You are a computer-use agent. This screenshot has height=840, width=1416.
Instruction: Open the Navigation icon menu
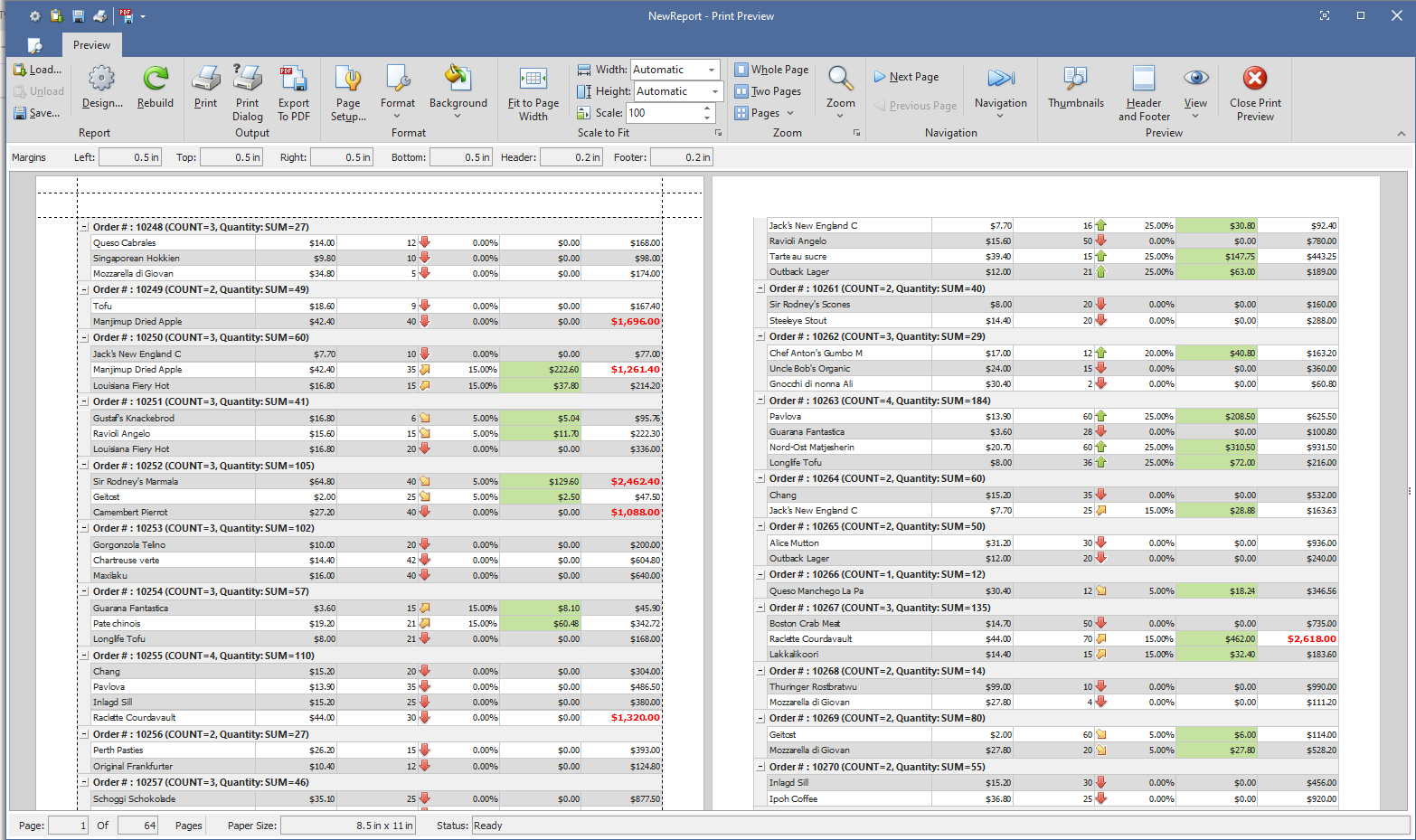tap(1001, 79)
